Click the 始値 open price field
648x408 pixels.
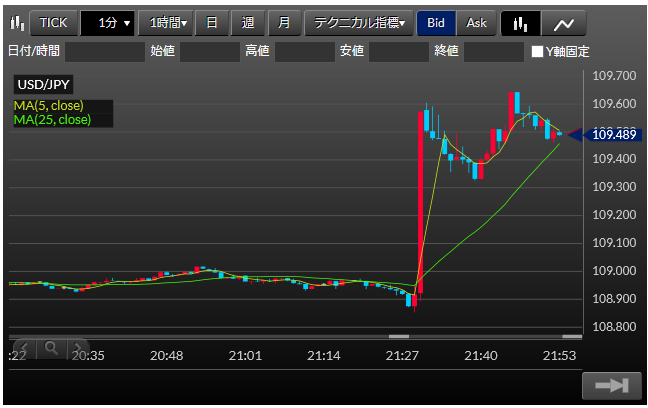coord(210,52)
